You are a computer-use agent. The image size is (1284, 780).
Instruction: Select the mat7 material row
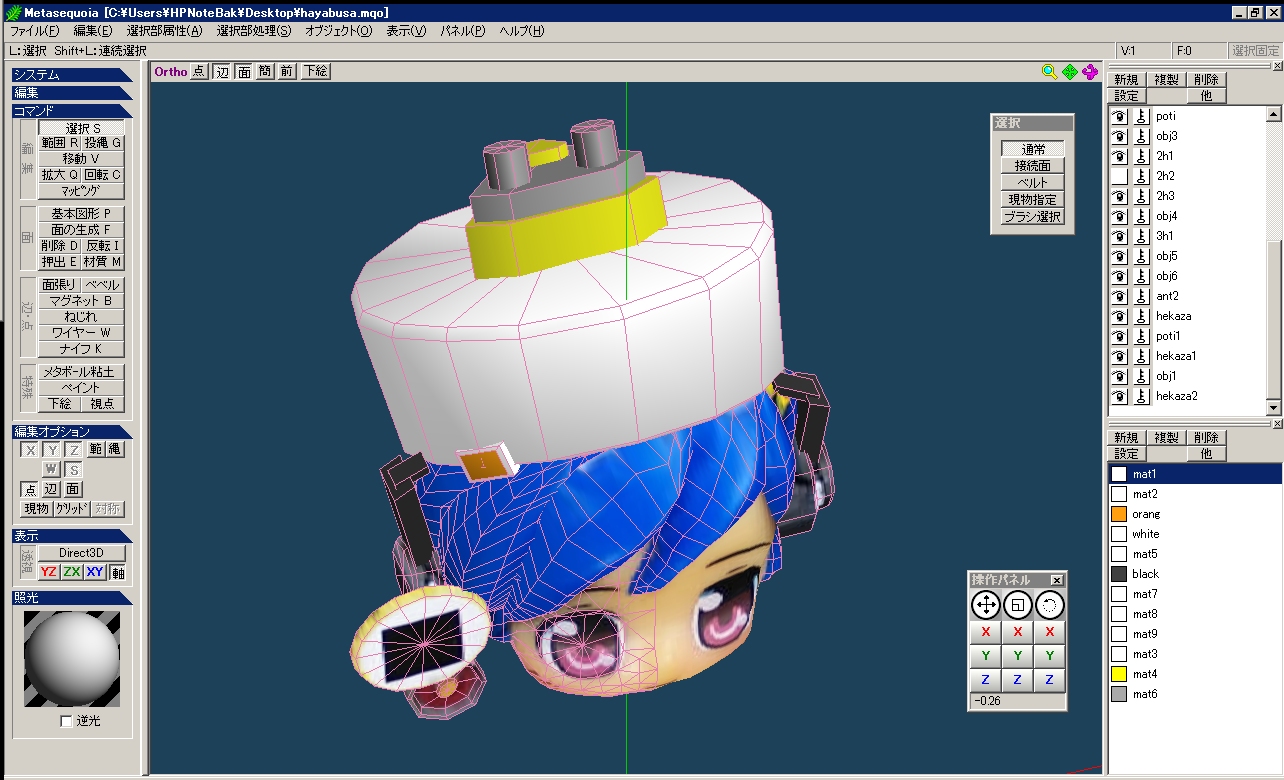[x=1194, y=594]
